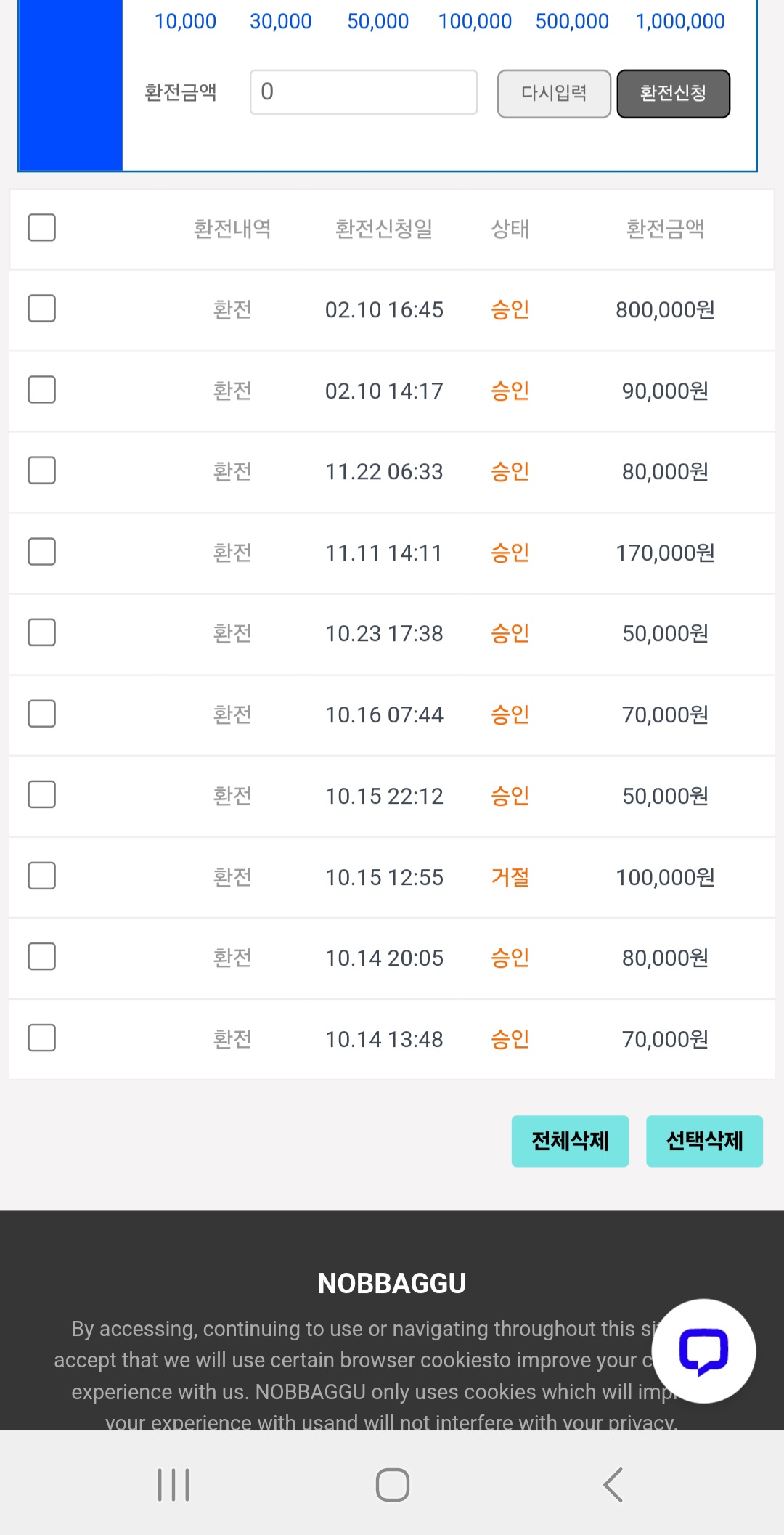This screenshot has width=784, height=1535.
Task: Open recent apps navigation icon
Action: click(173, 1485)
